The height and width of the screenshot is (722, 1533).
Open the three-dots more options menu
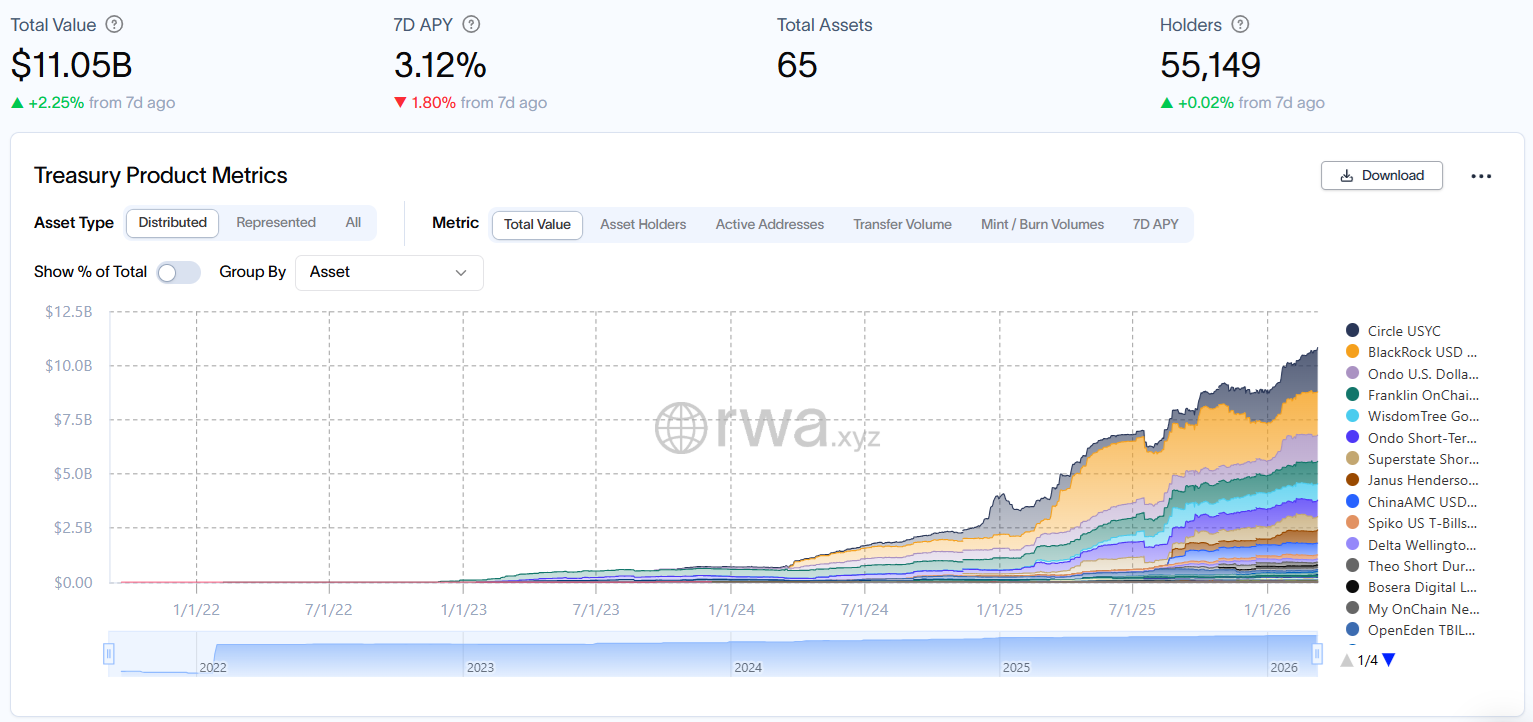pos(1481,176)
